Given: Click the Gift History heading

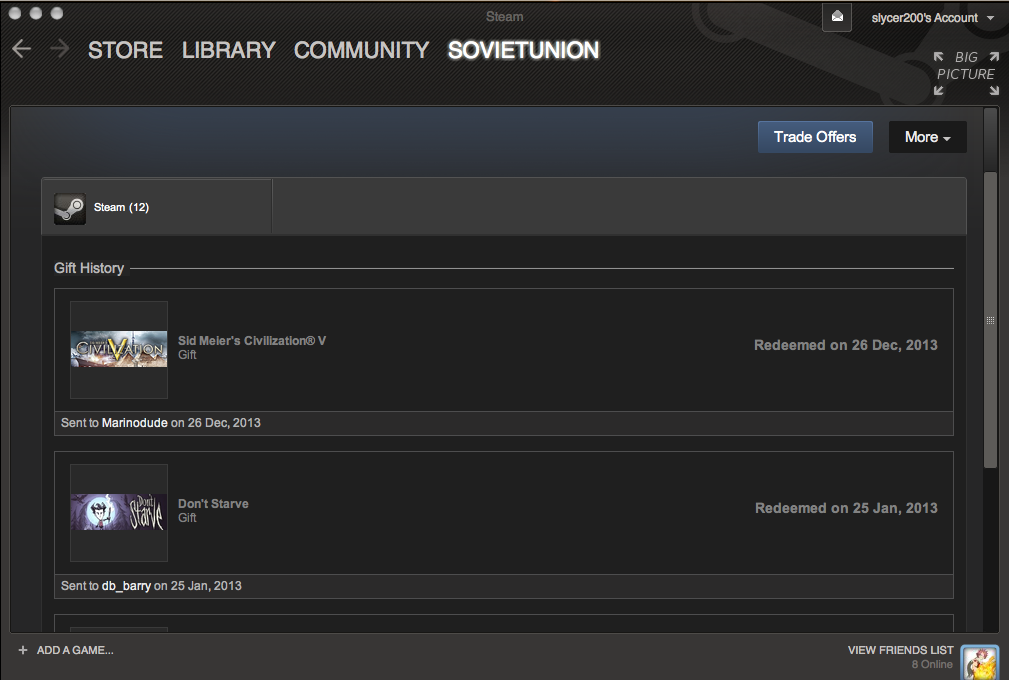Looking at the screenshot, I should click(89, 268).
